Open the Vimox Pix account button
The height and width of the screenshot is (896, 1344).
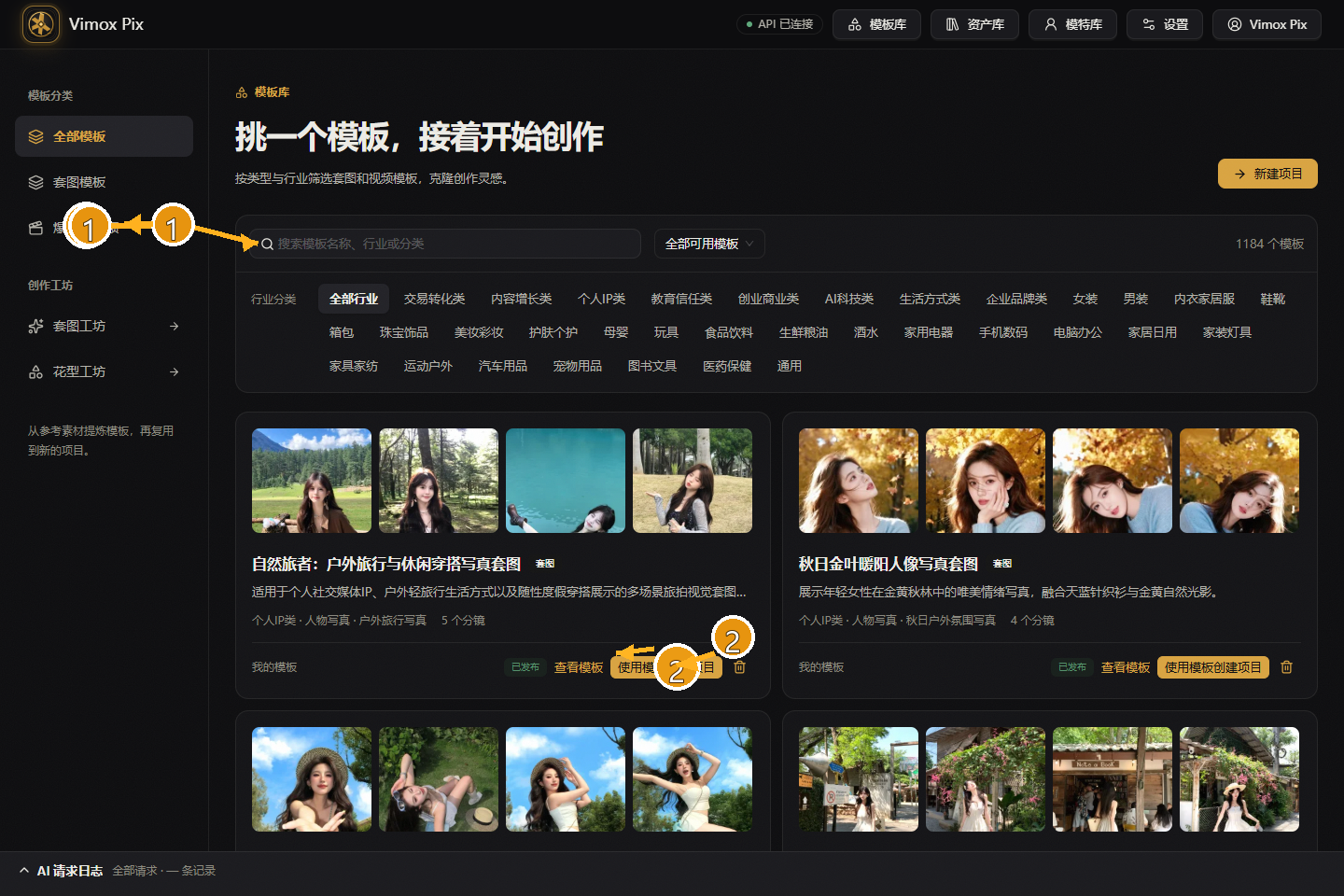pos(1267,24)
